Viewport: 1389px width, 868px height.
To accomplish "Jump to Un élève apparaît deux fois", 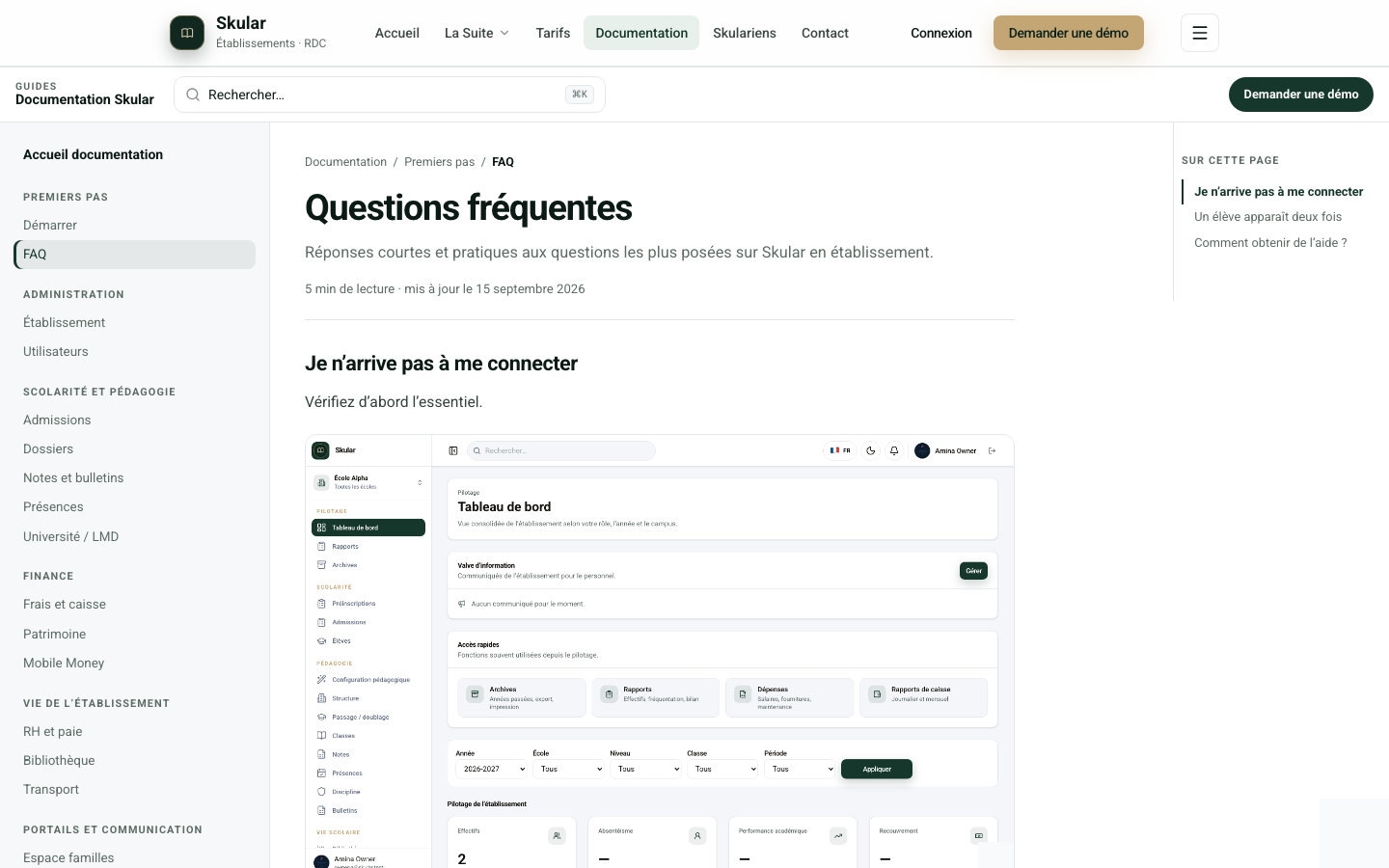I will tap(1268, 217).
